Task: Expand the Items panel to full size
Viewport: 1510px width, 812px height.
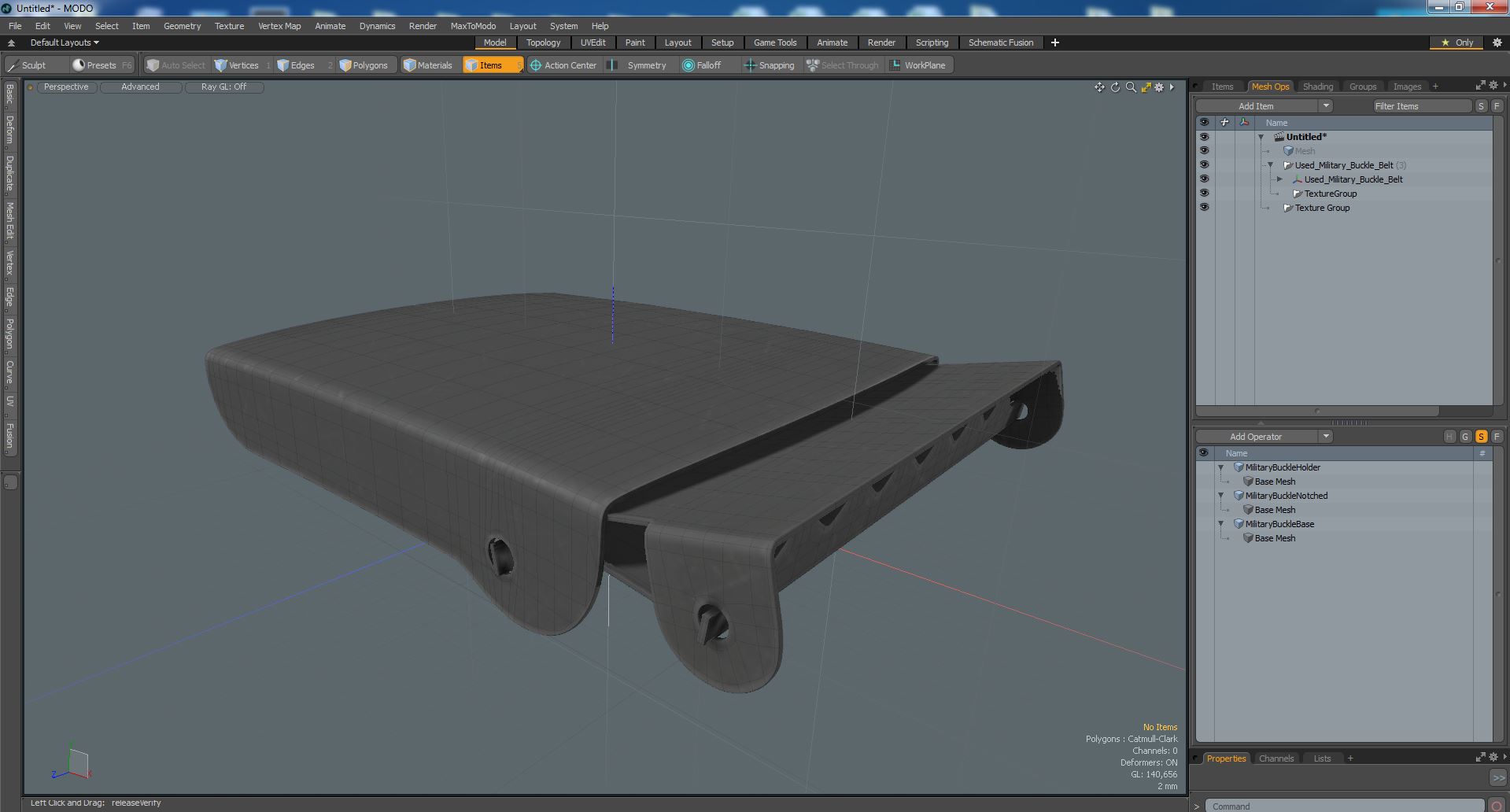Action: tap(1480, 85)
